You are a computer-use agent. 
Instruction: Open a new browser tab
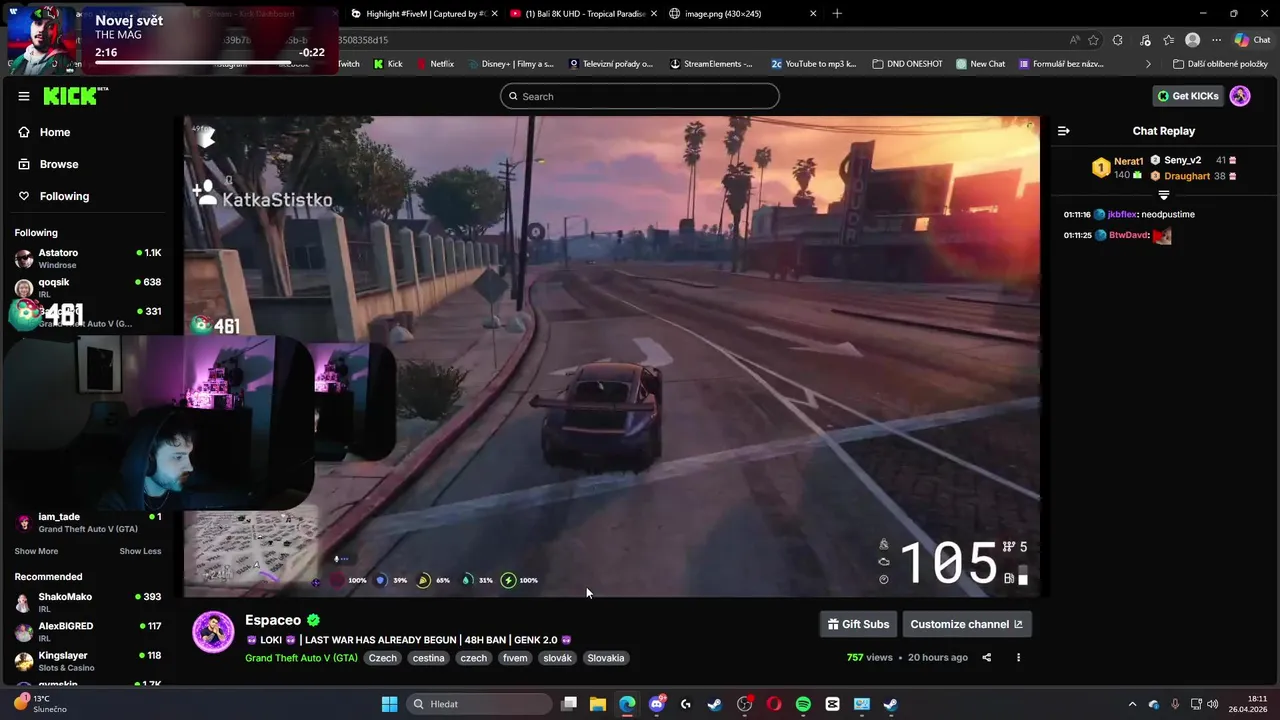837,13
